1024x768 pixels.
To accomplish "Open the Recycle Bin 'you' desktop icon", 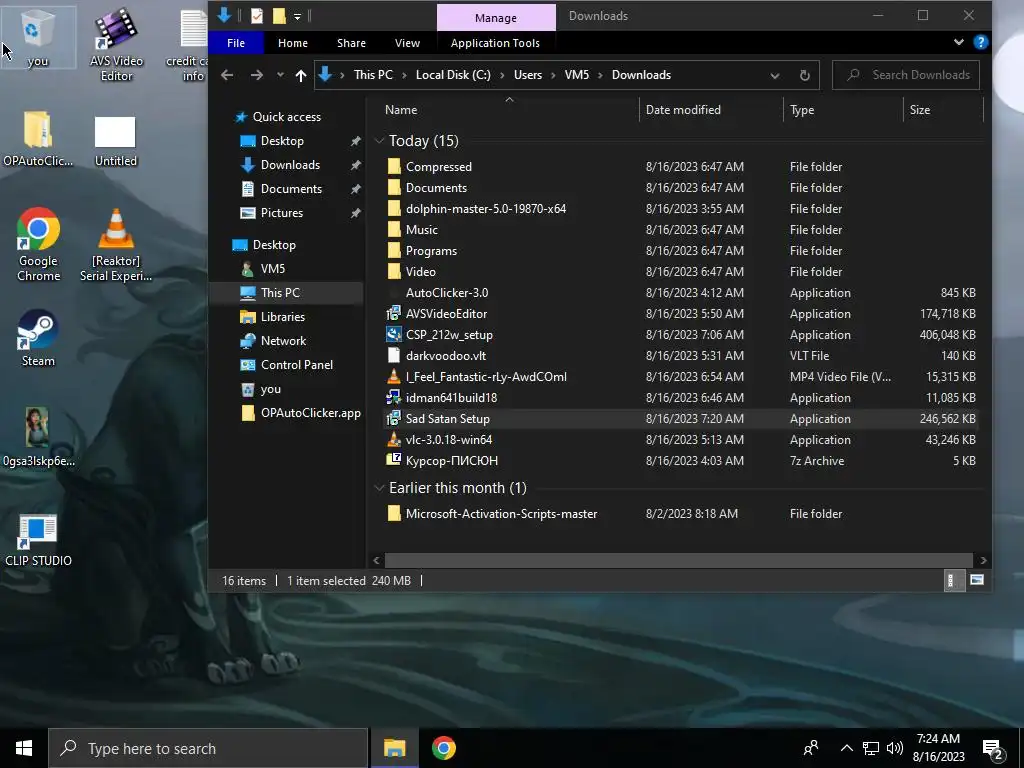I will pos(37,38).
